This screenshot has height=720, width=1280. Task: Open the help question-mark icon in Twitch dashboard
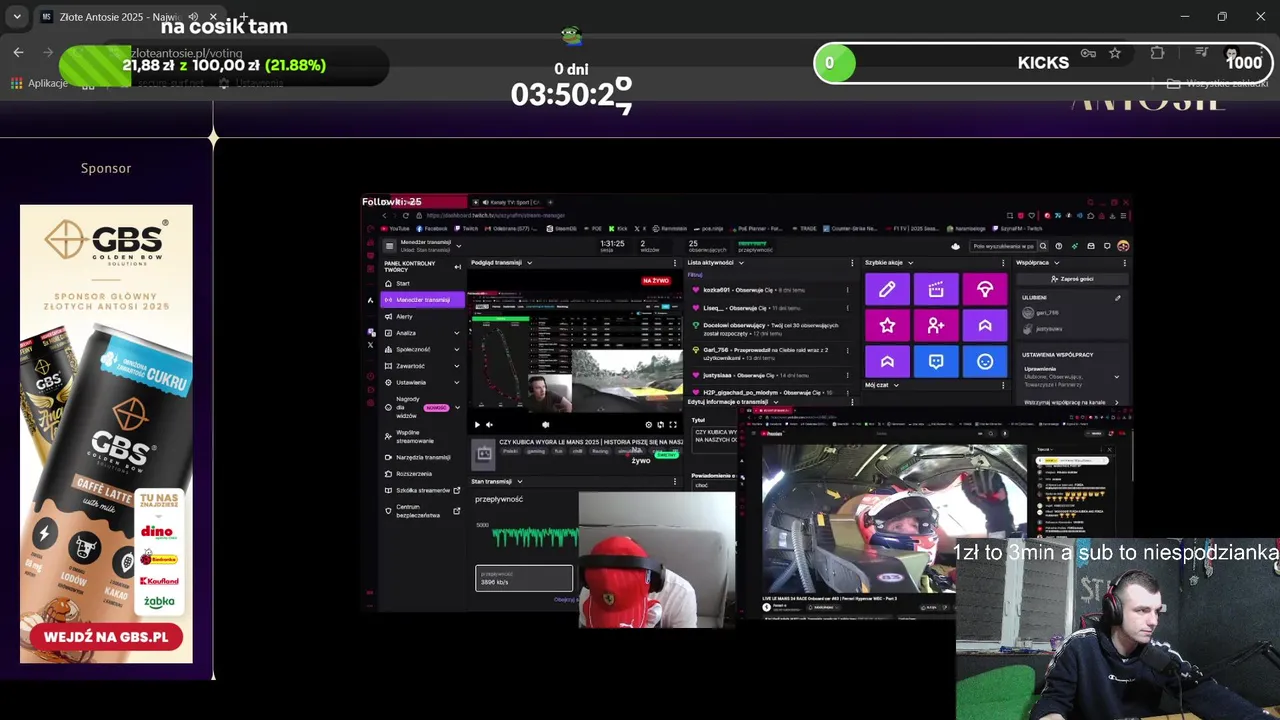pyautogui.click(x=1058, y=246)
